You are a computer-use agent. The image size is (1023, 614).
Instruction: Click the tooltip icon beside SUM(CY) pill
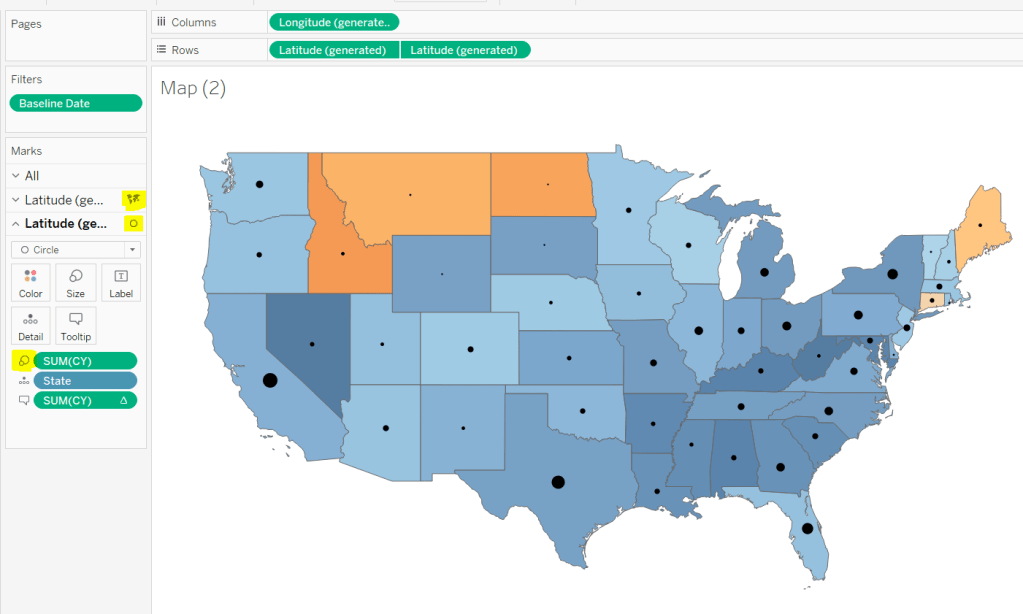coord(23,400)
